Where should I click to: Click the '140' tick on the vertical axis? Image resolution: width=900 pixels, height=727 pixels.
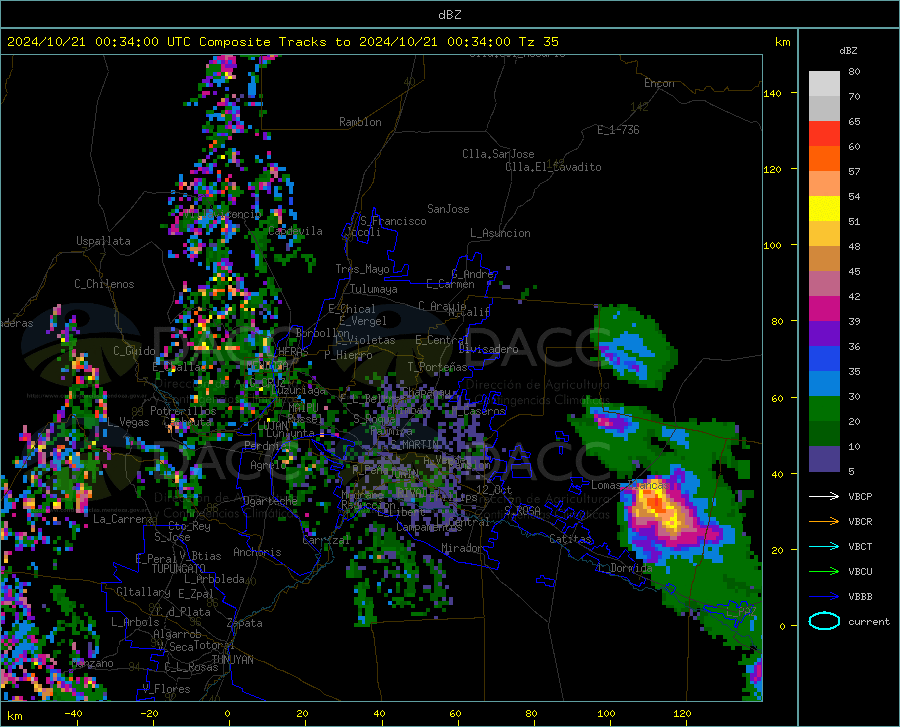[x=772, y=93]
